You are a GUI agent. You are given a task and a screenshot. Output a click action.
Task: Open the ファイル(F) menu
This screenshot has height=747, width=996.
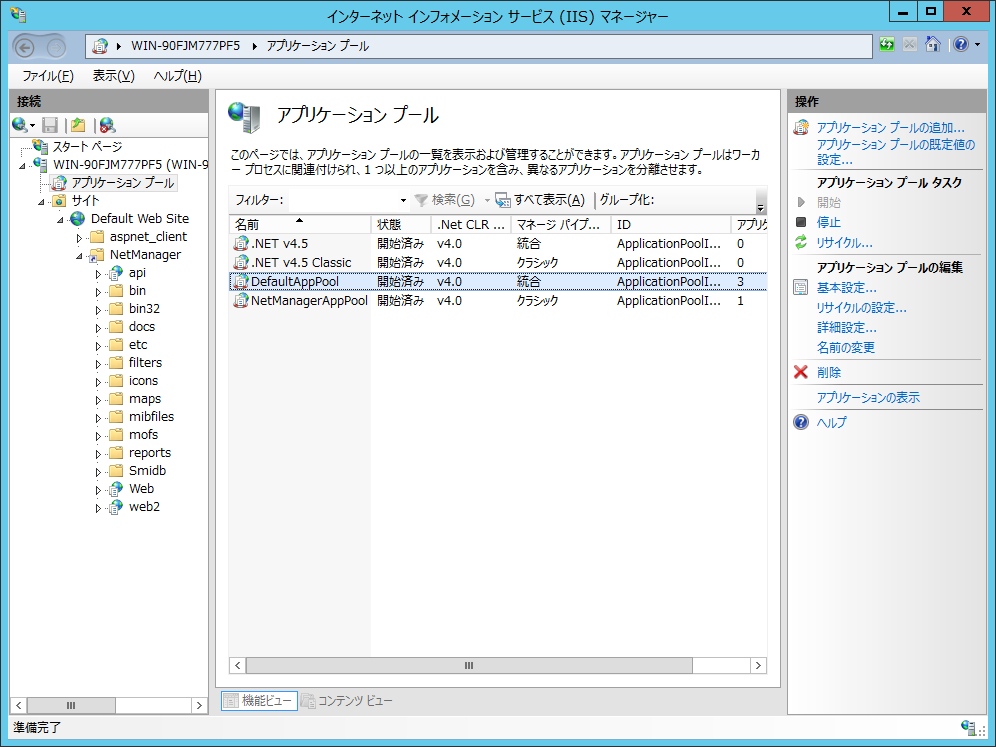tap(48, 76)
